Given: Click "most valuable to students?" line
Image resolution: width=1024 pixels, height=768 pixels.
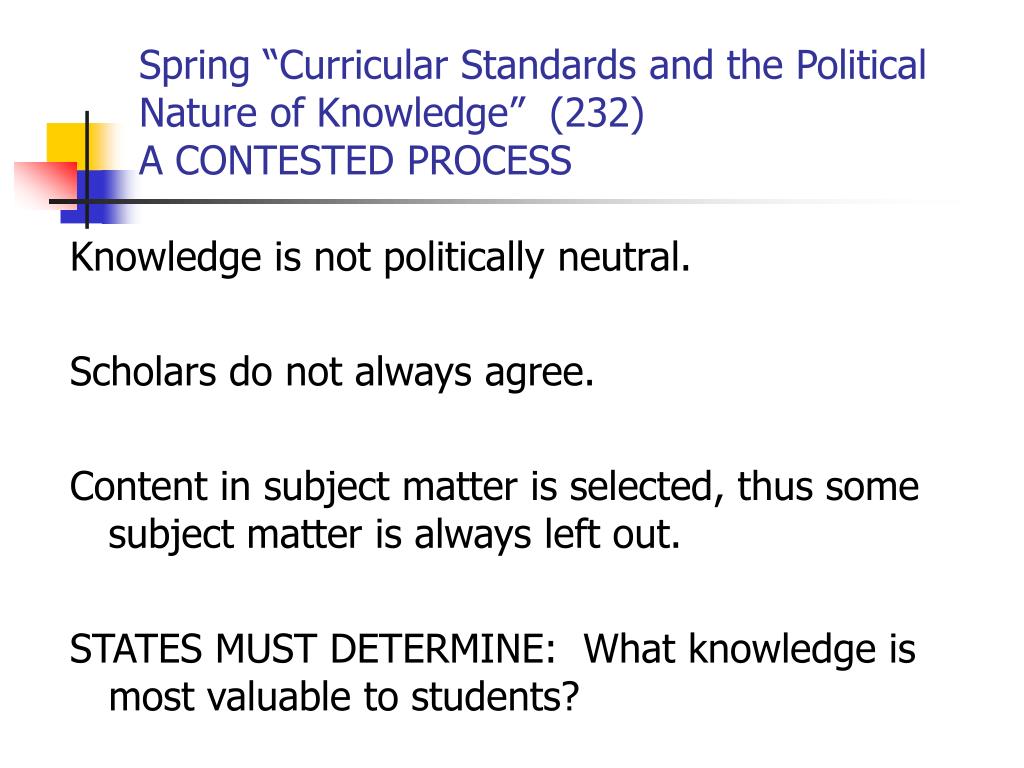Looking at the screenshot, I should click(x=344, y=697).
